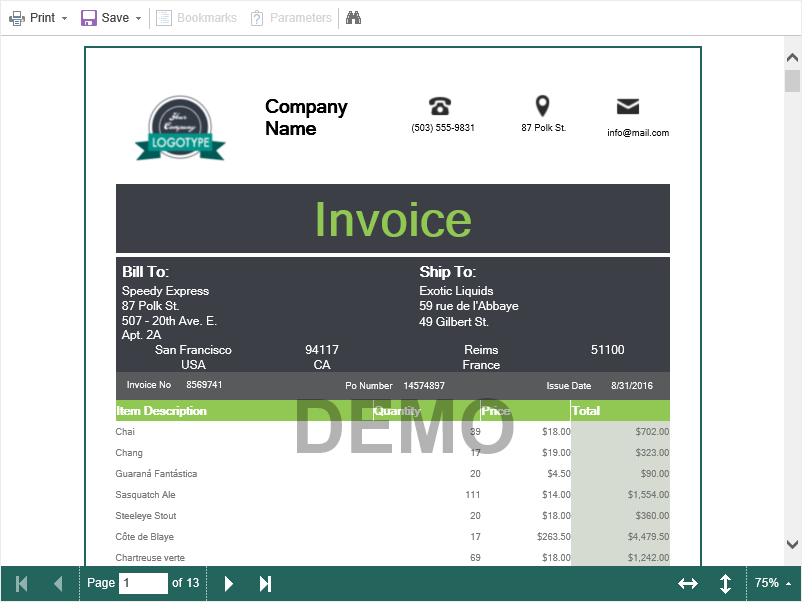Click the info@mail.com email address
Screen dimensions: 802x602
point(637,132)
